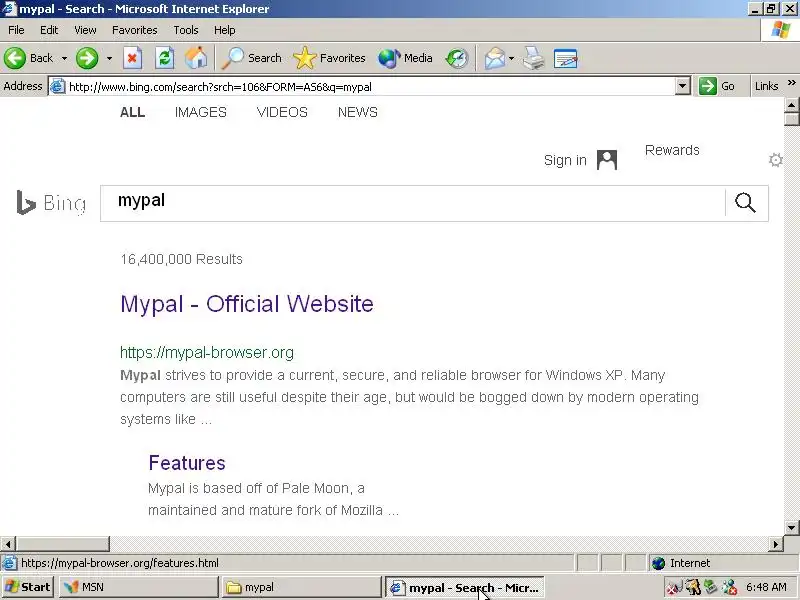Click the Windows flag logo throbber
This screenshot has height=600, width=800.
780,30
